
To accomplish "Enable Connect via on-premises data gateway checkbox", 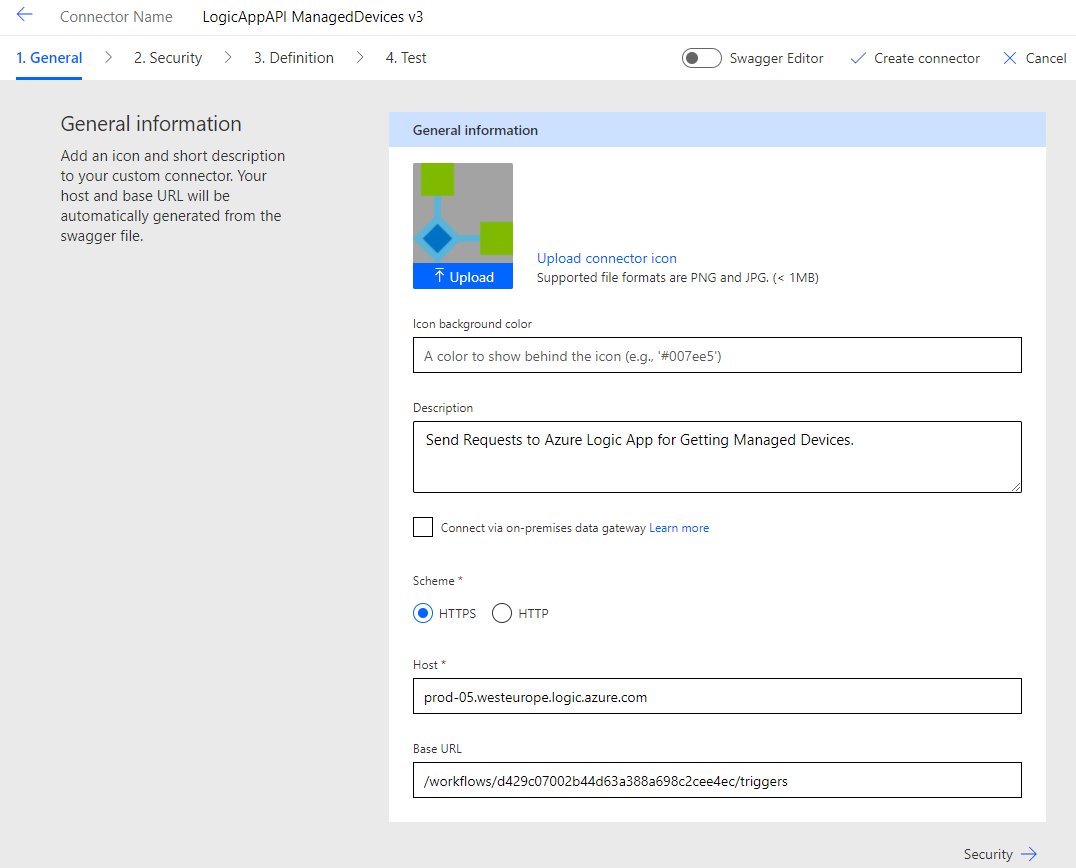I will coord(423,527).
